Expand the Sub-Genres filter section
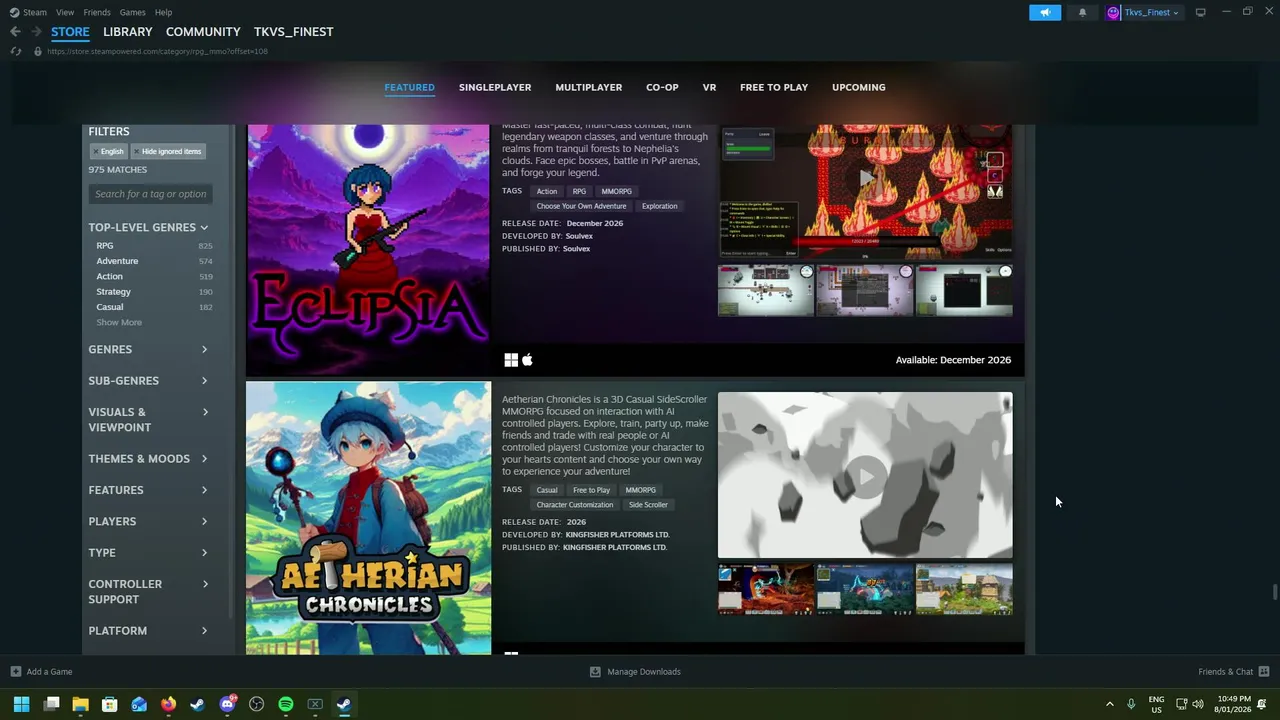This screenshot has height=720, width=1280. (x=148, y=380)
